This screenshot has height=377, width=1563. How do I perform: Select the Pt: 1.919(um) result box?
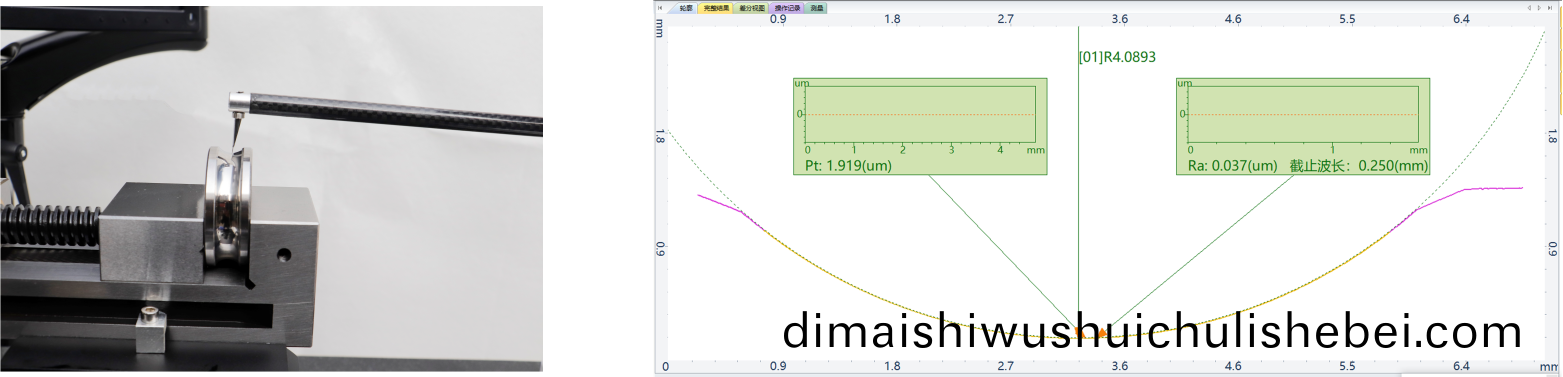pyautogui.click(x=919, y=127)
